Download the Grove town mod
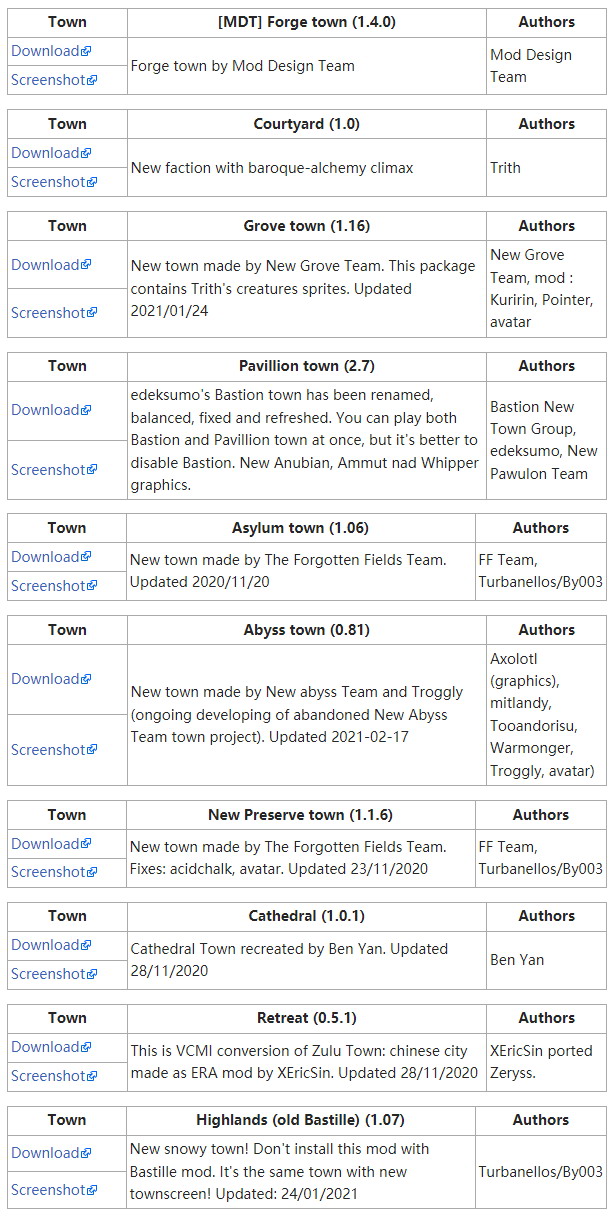The height and width of the screenshot is (1217, 615). (x=45, y=265)
